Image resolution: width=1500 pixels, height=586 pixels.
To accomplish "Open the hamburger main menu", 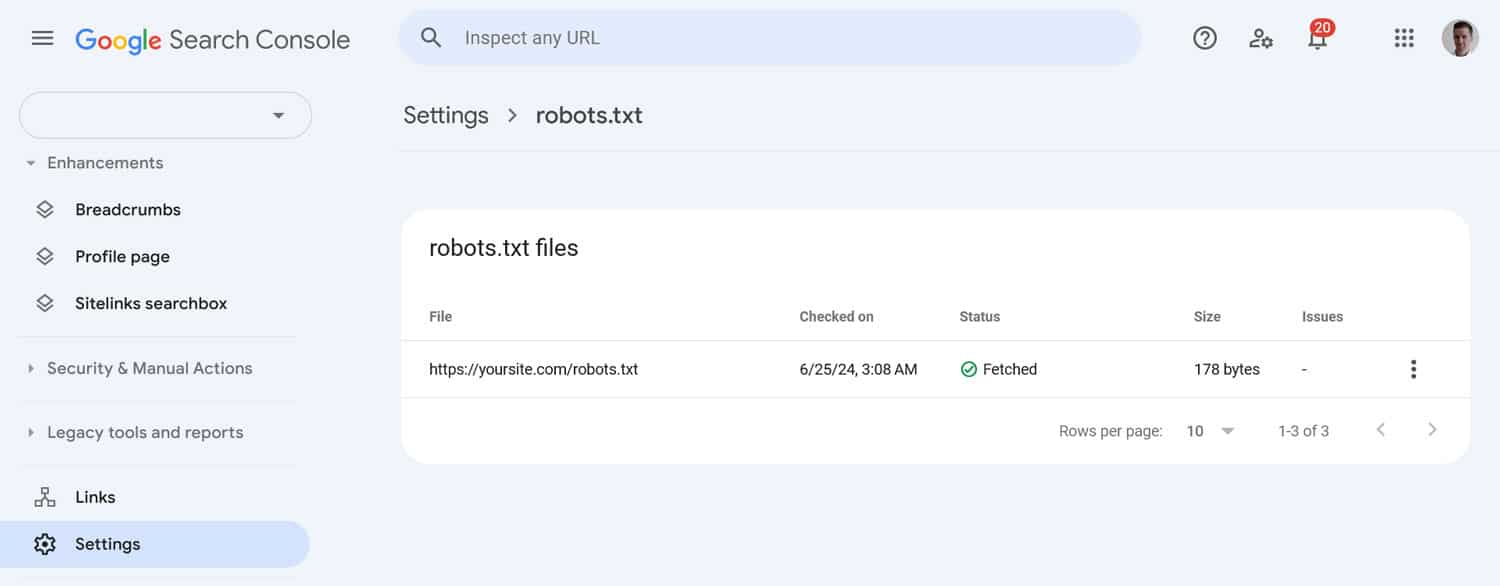I will click(42, 39).
